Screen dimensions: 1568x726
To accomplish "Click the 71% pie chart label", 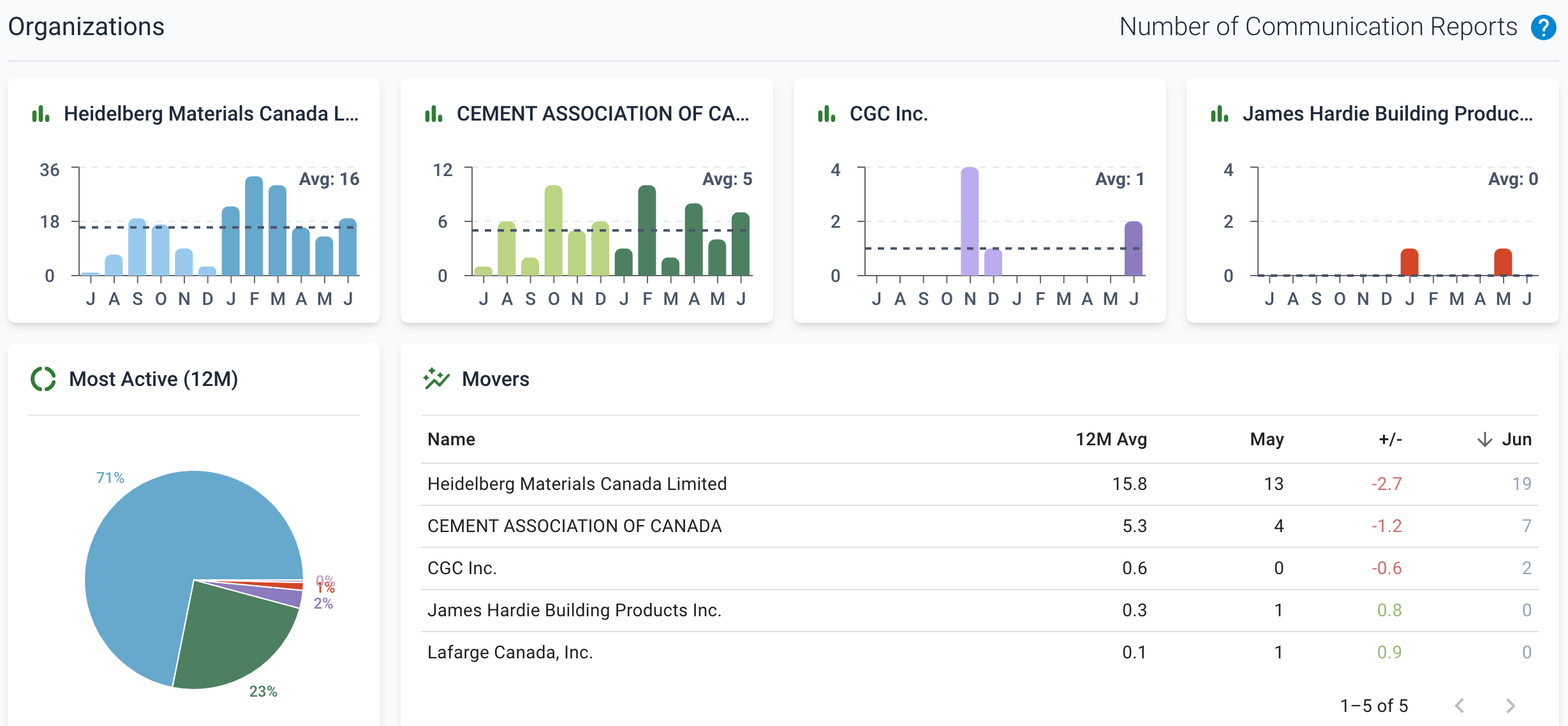I will [x=110, y=478].
